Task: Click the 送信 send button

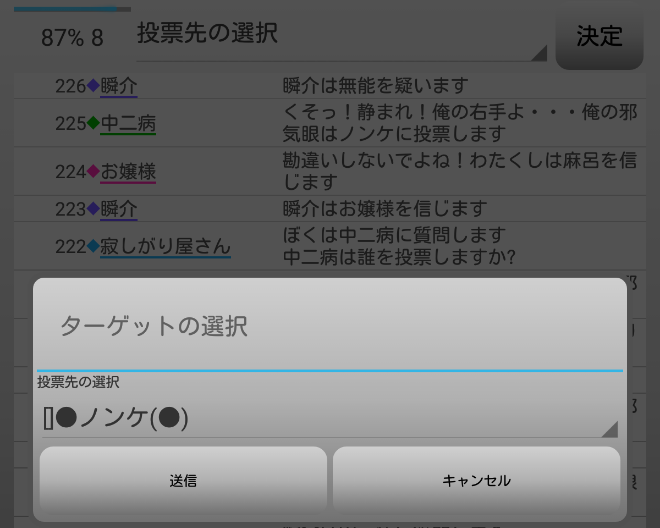Action: tap(183, 479)
